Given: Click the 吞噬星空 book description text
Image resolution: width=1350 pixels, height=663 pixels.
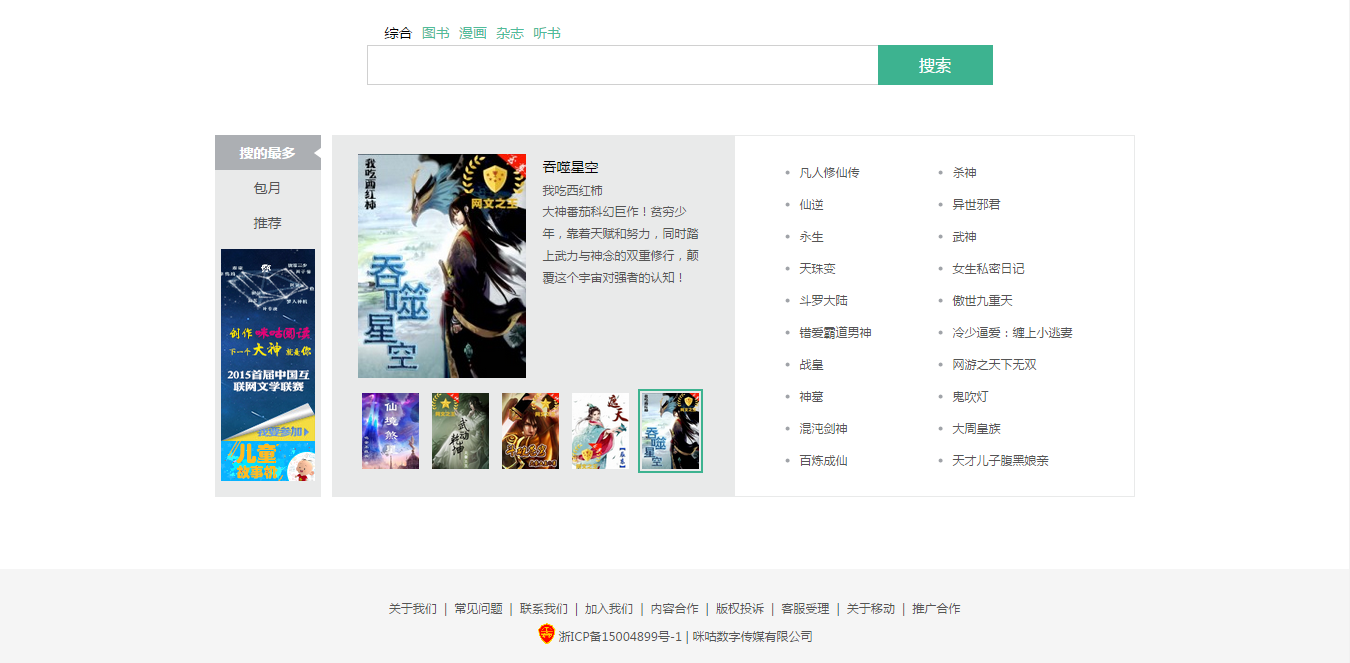Looking at the screenshot, I should tap(621, 245).
